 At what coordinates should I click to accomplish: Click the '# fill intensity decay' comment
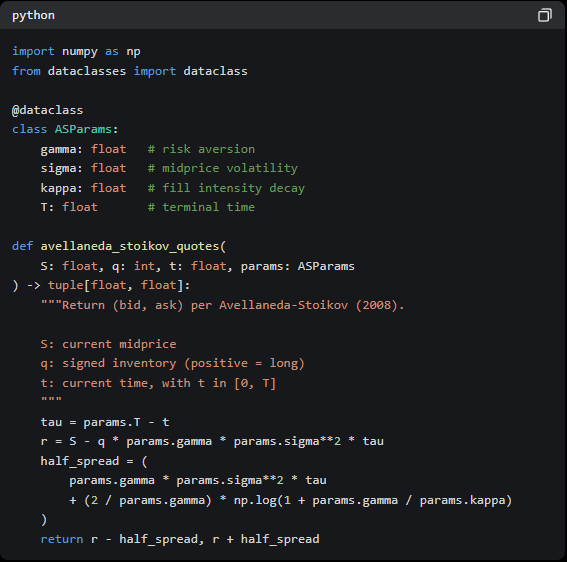click(x=226, y=188)
